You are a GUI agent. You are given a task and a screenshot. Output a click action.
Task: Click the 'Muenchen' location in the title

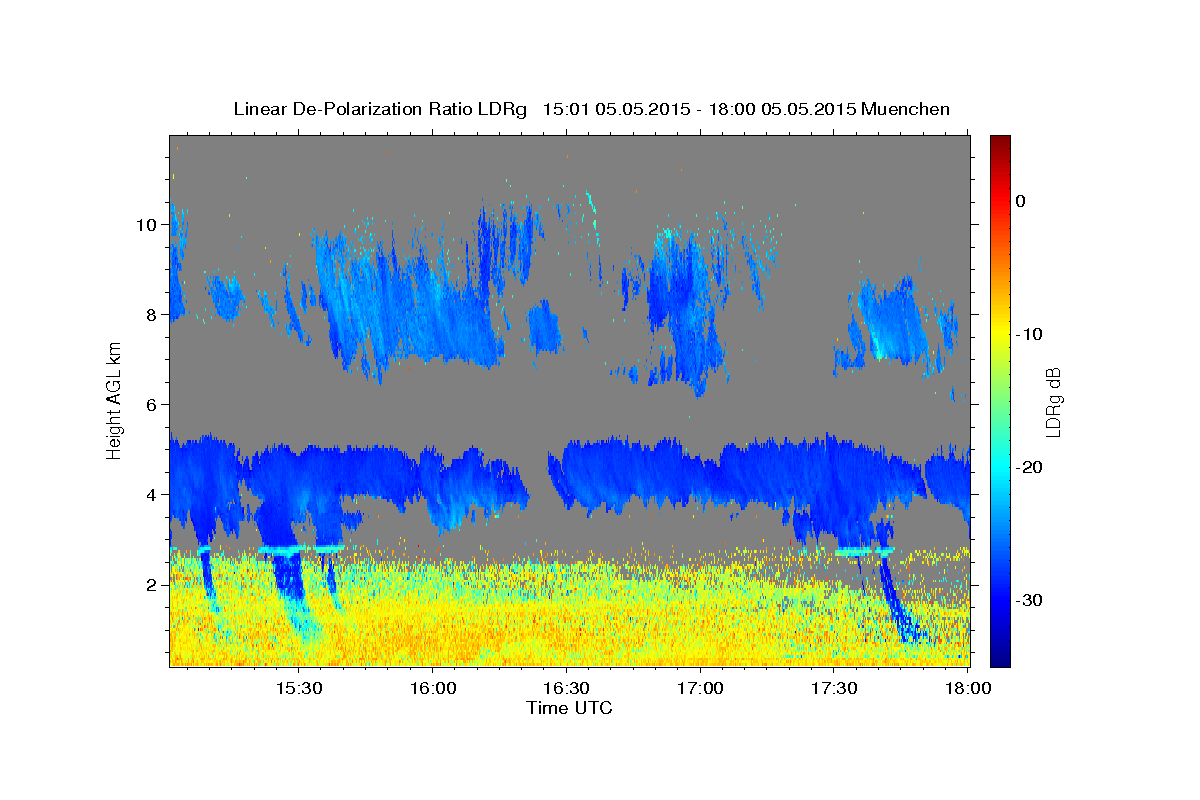[x=906, y=109]
